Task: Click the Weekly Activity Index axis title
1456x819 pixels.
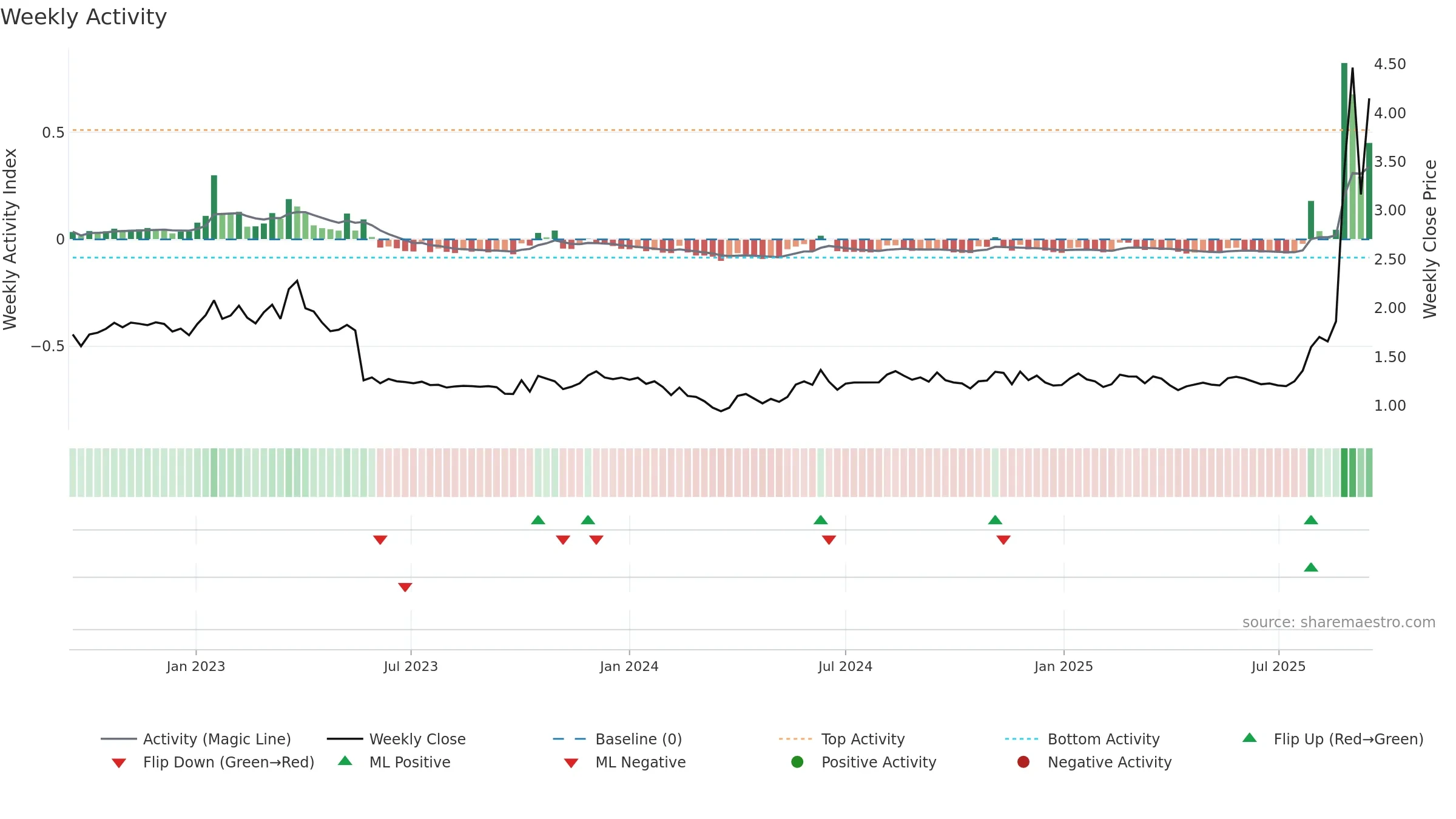Action: pos(10,239)
